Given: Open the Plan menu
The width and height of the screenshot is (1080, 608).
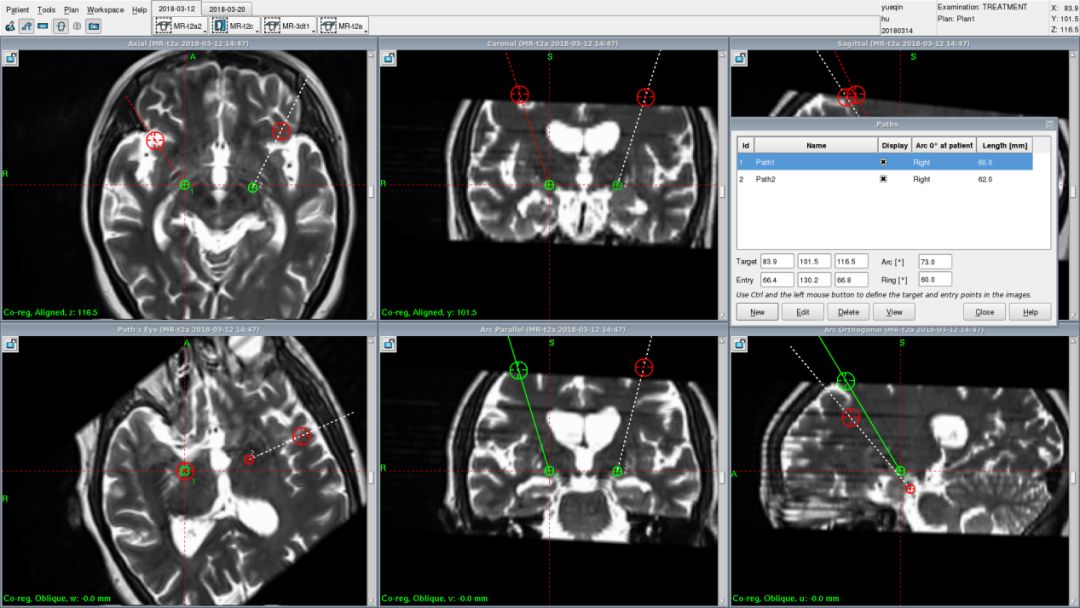Looking at the screenshot, I should [x=71, y=10].
